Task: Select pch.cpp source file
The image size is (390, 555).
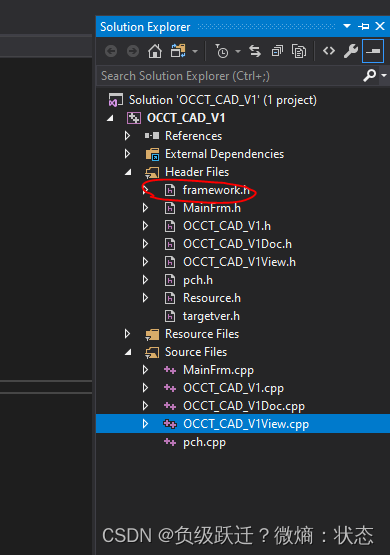Action: 204,442
